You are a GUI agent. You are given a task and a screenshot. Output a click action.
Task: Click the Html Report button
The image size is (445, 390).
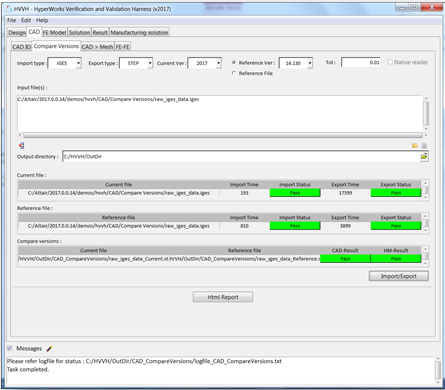(x=223, y=297)
